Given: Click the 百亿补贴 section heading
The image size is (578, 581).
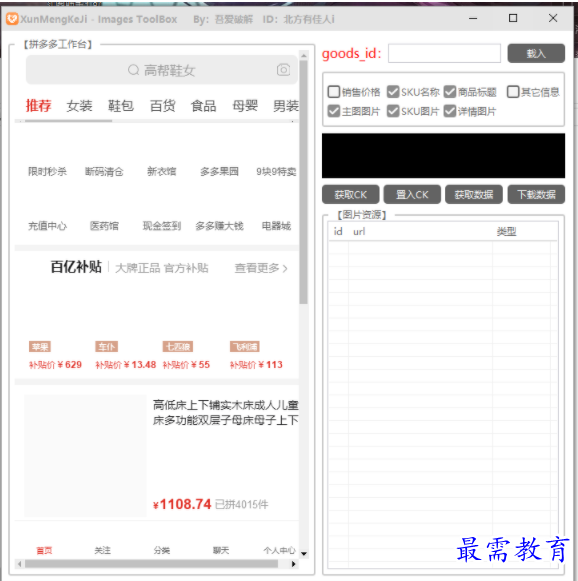Looking at the screenshot, I should [x=76, y=267].
